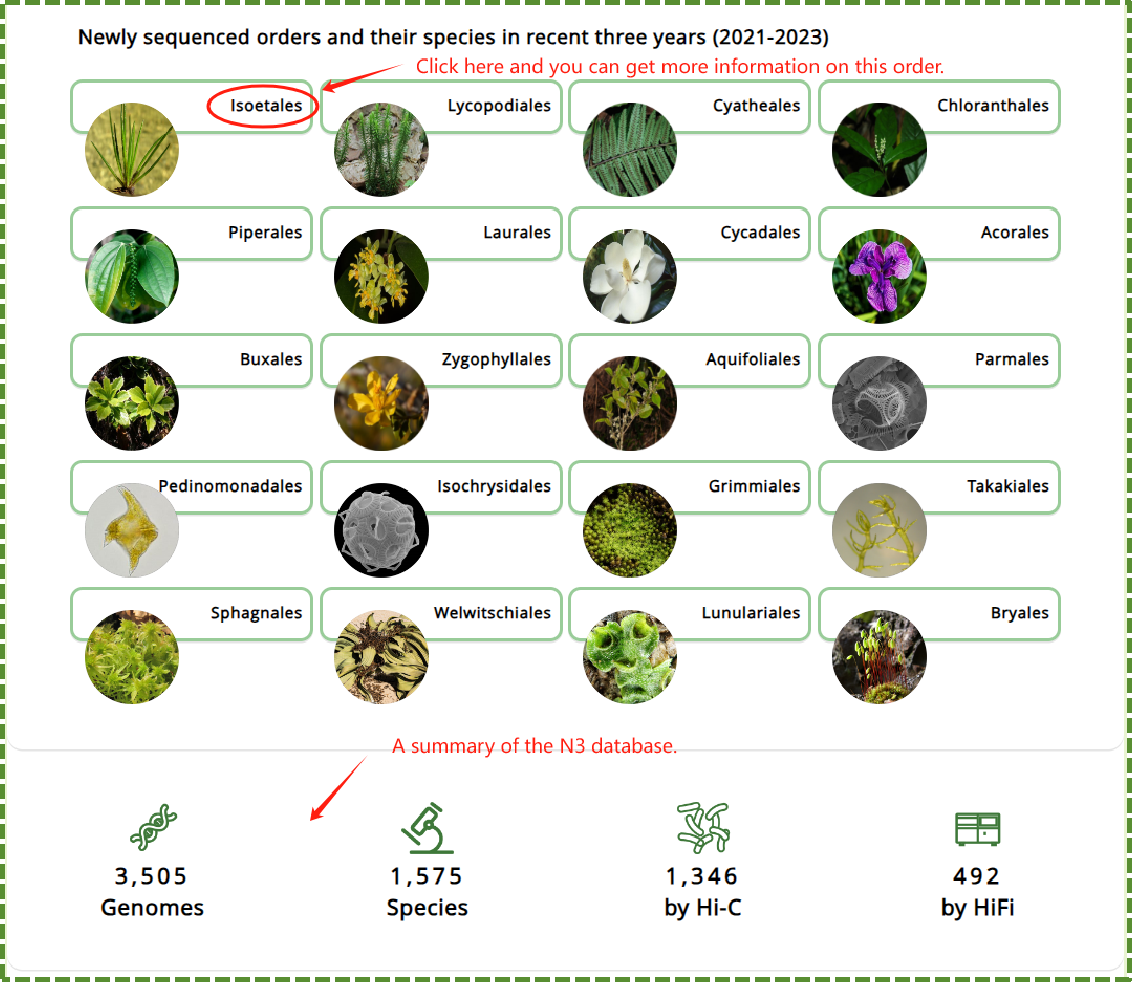Click the Welwitschiales plant thumbnail
The height and width of the screenshot is (982, 1132).
[381, 657]
